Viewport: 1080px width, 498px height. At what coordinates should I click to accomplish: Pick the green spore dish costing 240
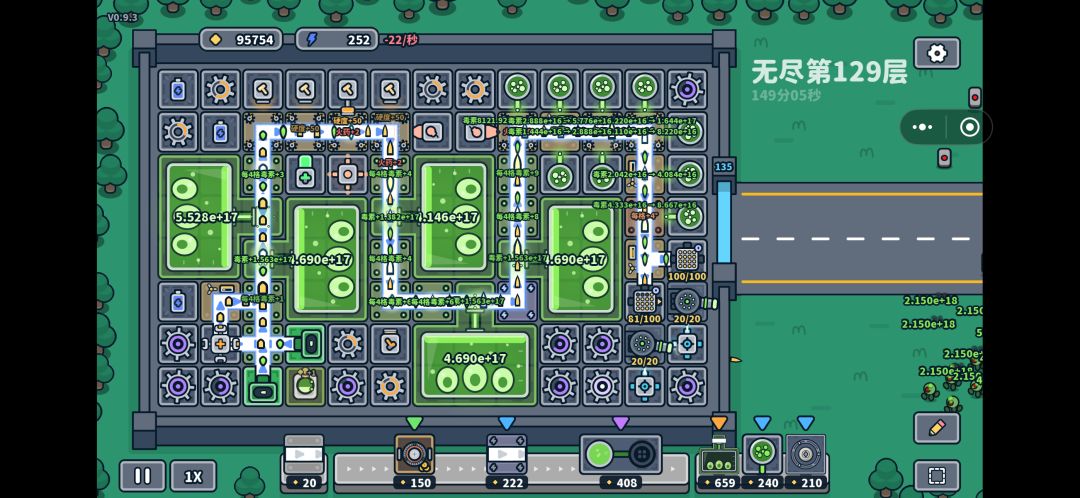[762, 461]
